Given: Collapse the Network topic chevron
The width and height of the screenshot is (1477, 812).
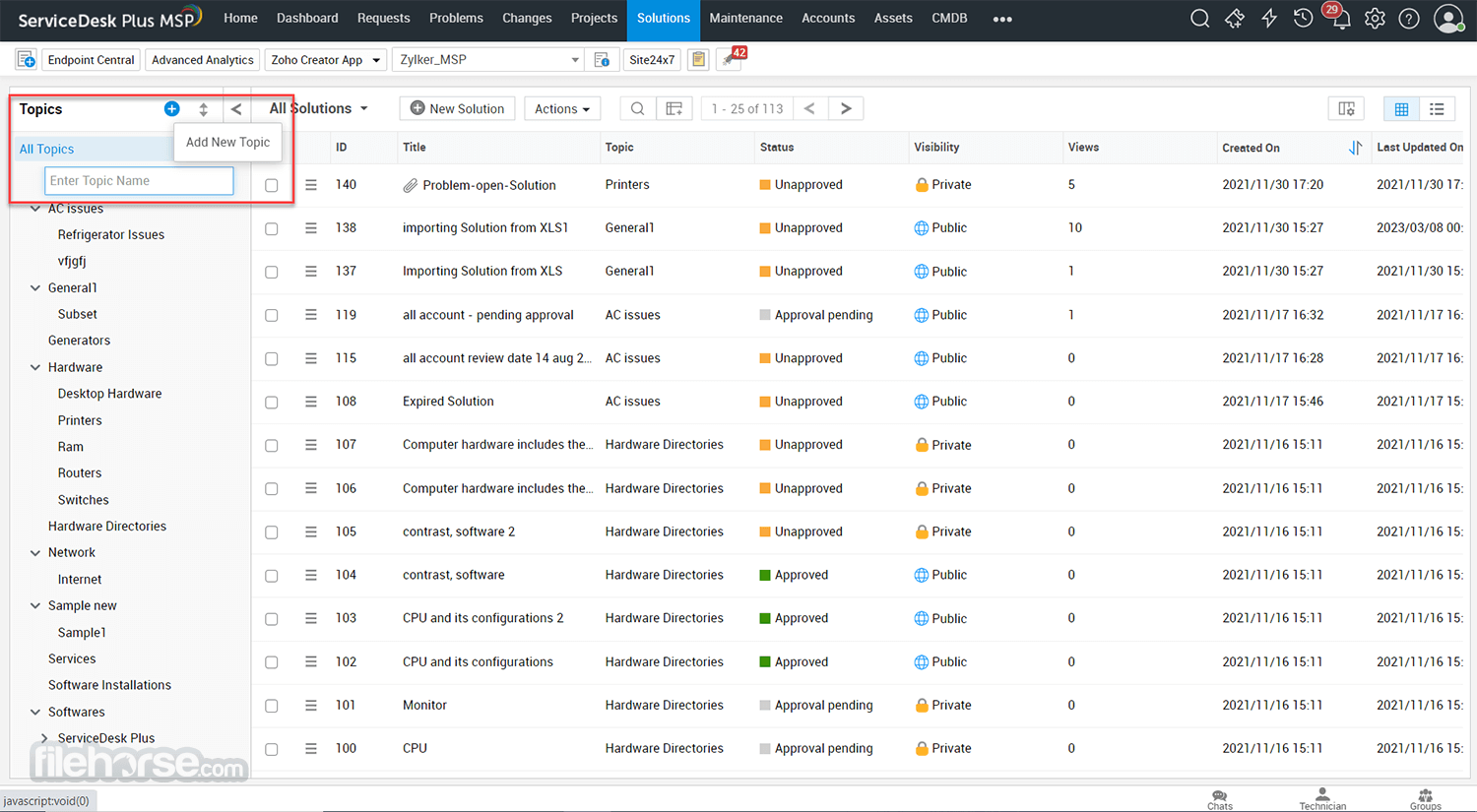Looking at the screenshot, I should [35, 552].
